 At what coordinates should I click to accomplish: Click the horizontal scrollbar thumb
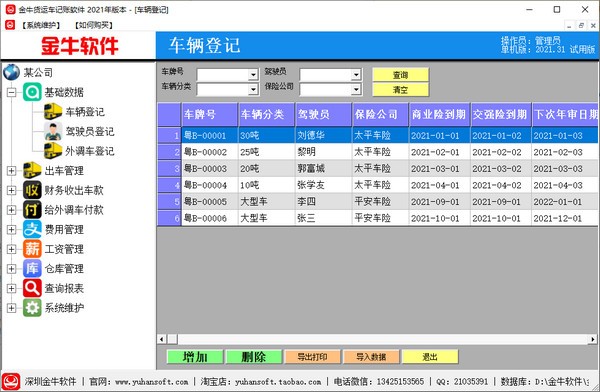pos(173,339)
